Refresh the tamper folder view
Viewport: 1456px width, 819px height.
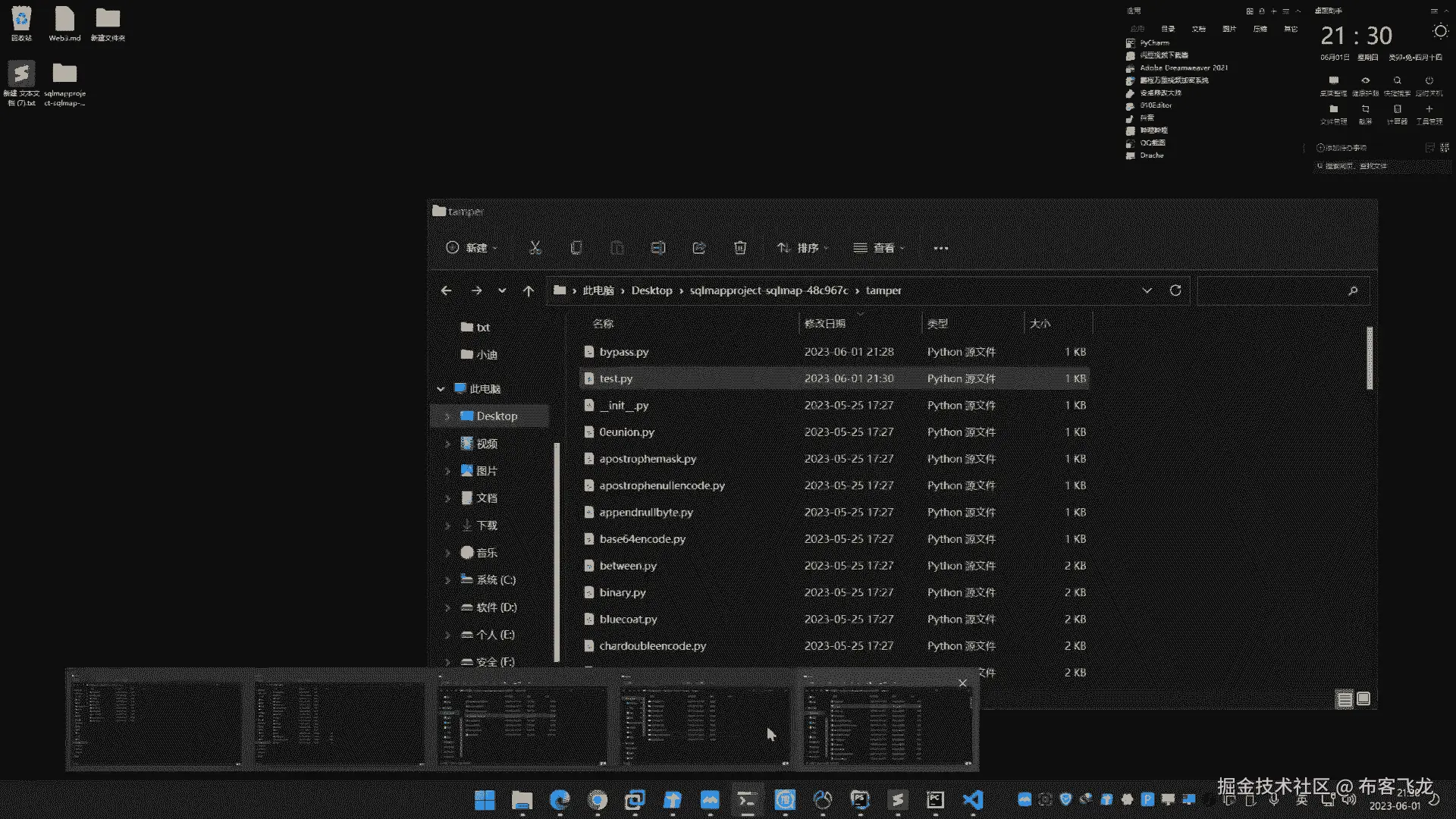click(x=1175, y=290)
